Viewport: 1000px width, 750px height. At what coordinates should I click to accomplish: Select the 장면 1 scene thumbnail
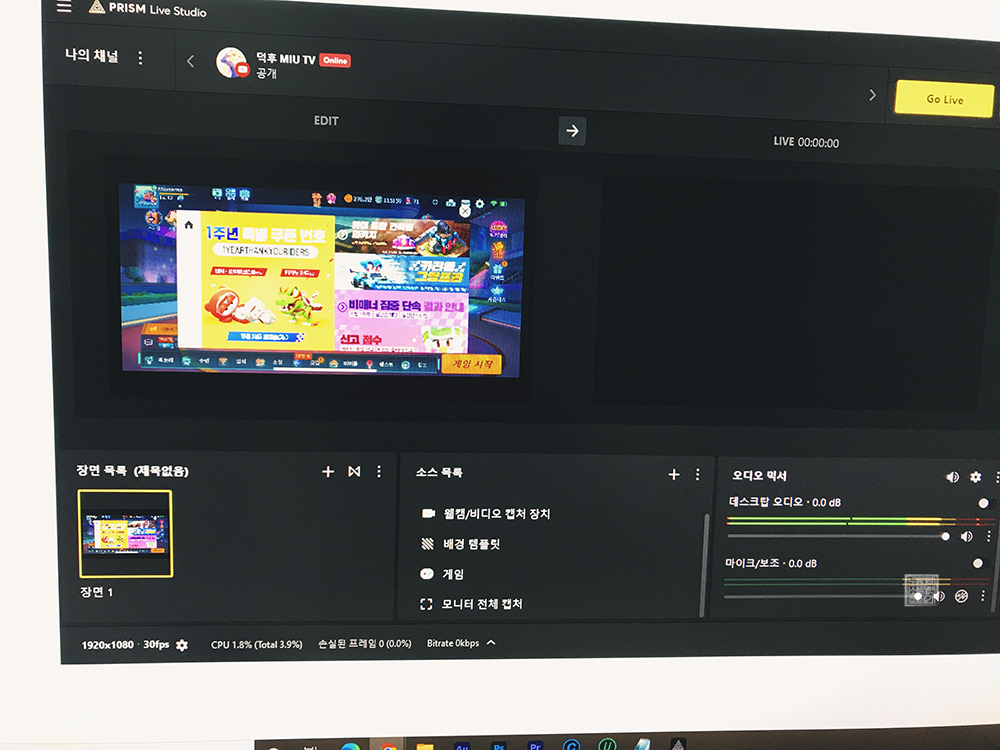(125, 533)
